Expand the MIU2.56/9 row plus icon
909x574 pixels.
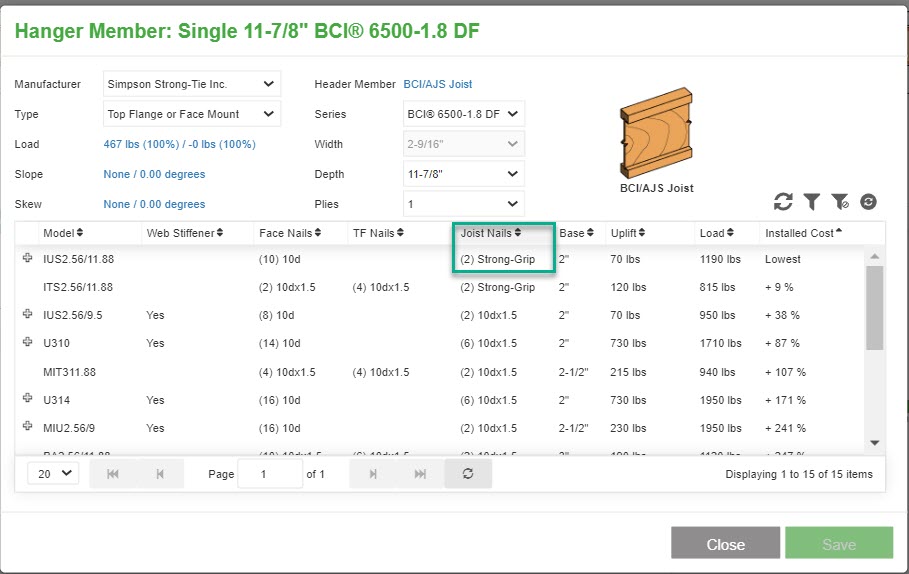point(27,426)
